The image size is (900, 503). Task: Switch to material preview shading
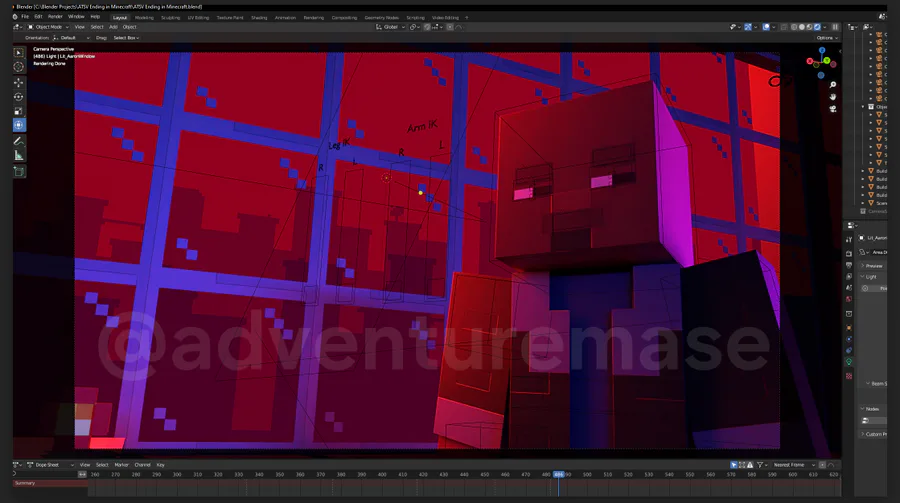coord(809,27)
